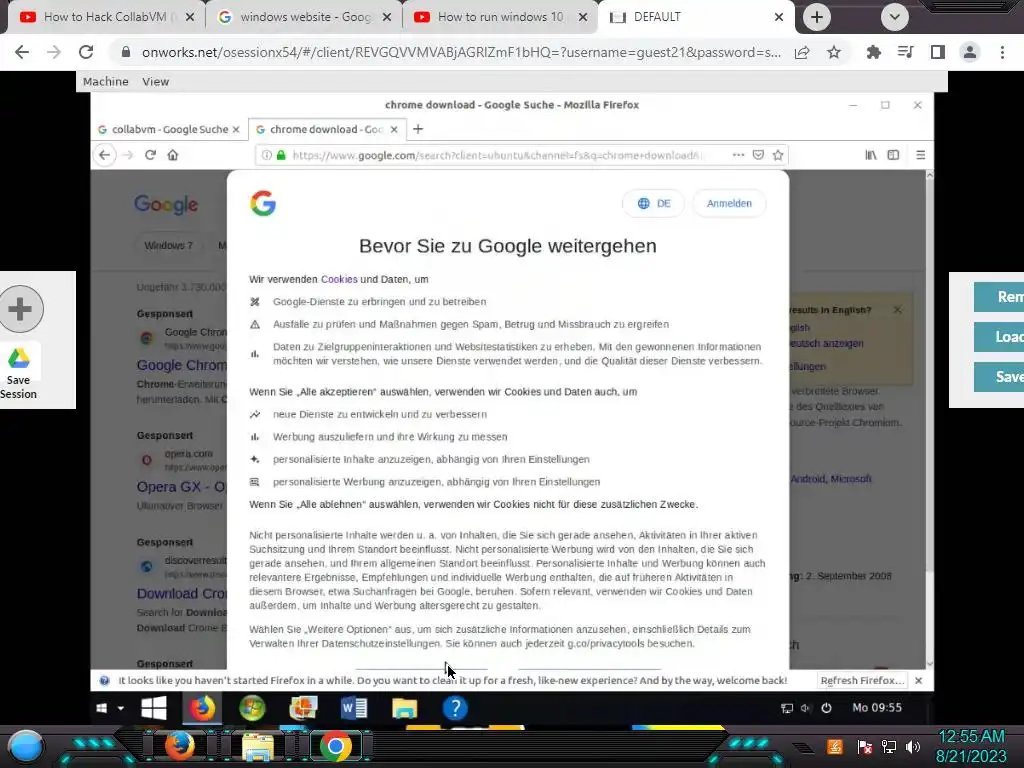Click the remote clock Mo 09:55
This screenshot has width=1024, height=768.
[x=876, y=707]
